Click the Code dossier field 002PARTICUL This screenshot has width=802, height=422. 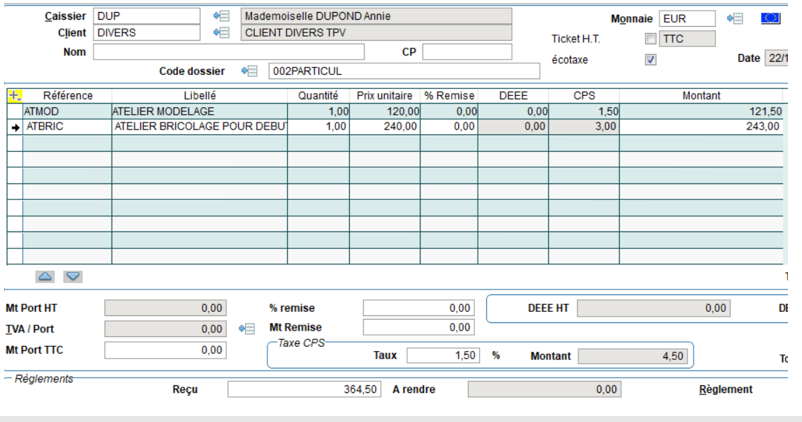(404, 71)
